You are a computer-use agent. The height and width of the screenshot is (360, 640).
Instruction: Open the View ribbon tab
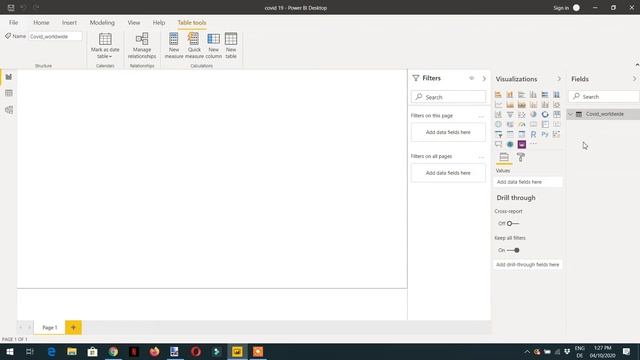(134, 23)
